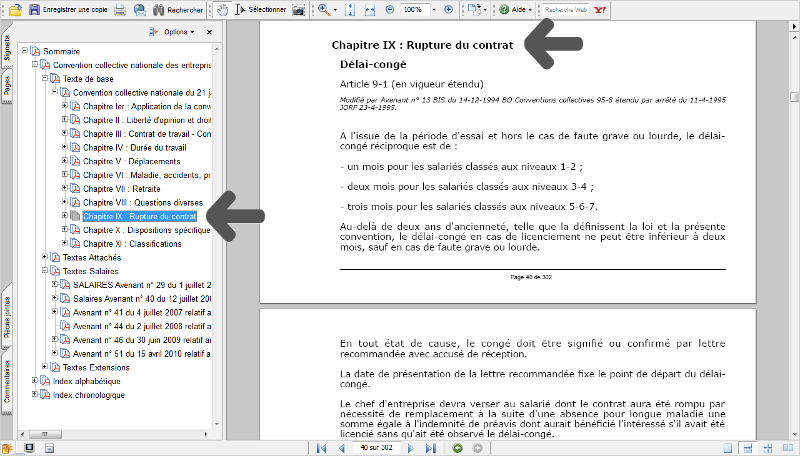Switch to facing pages layout
This screenshot has height=456, width=800.
[787, 448]
